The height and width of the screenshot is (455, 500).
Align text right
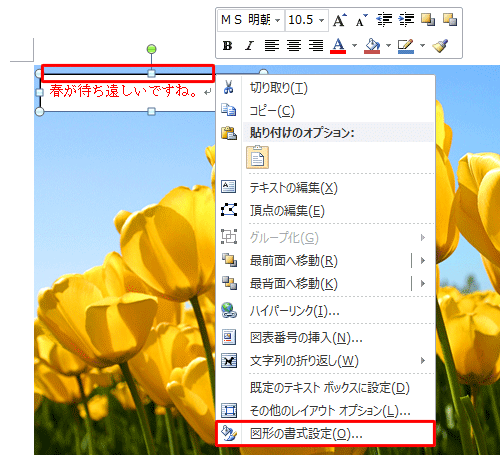coord(316,46)
